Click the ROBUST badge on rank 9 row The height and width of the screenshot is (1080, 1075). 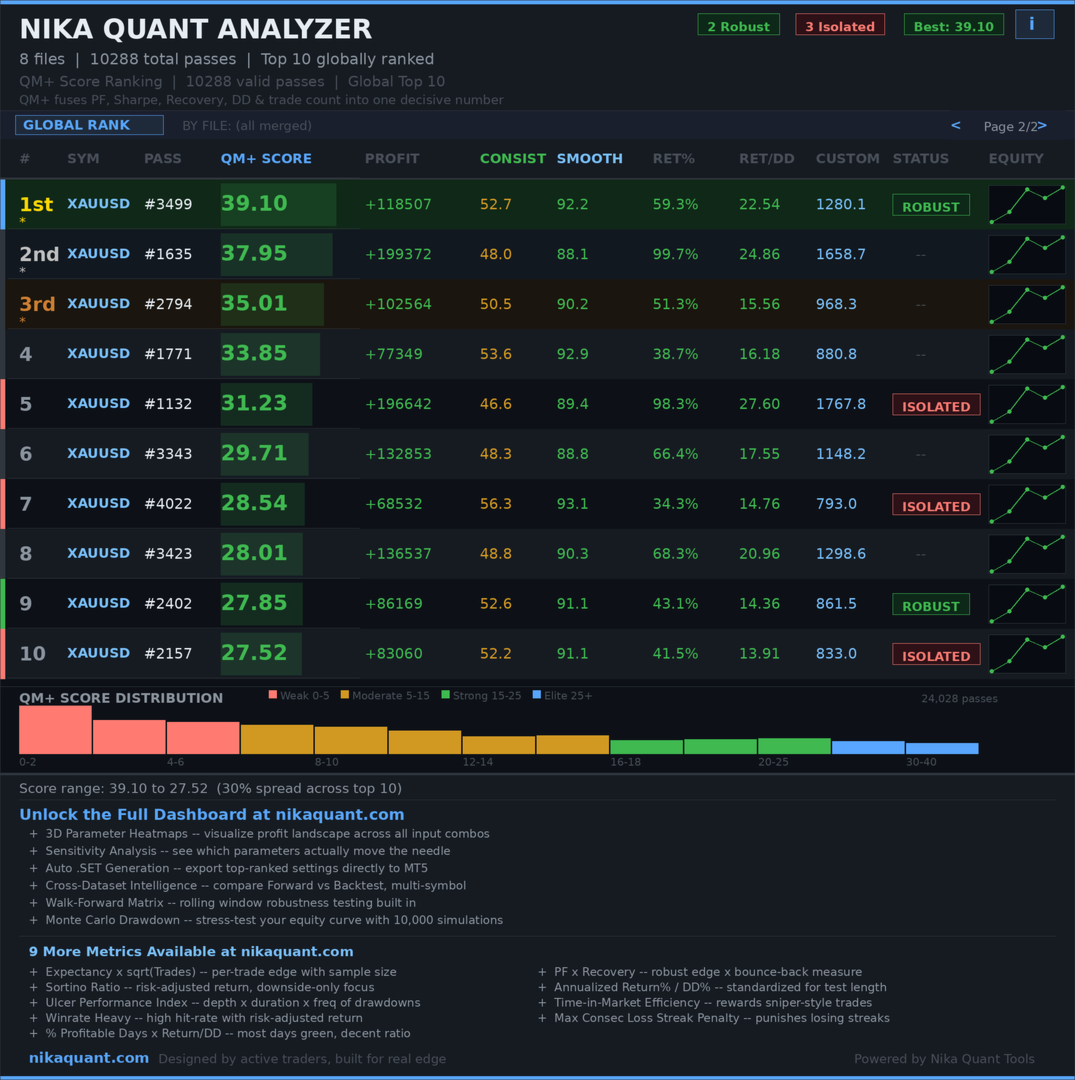coord(930,605)
